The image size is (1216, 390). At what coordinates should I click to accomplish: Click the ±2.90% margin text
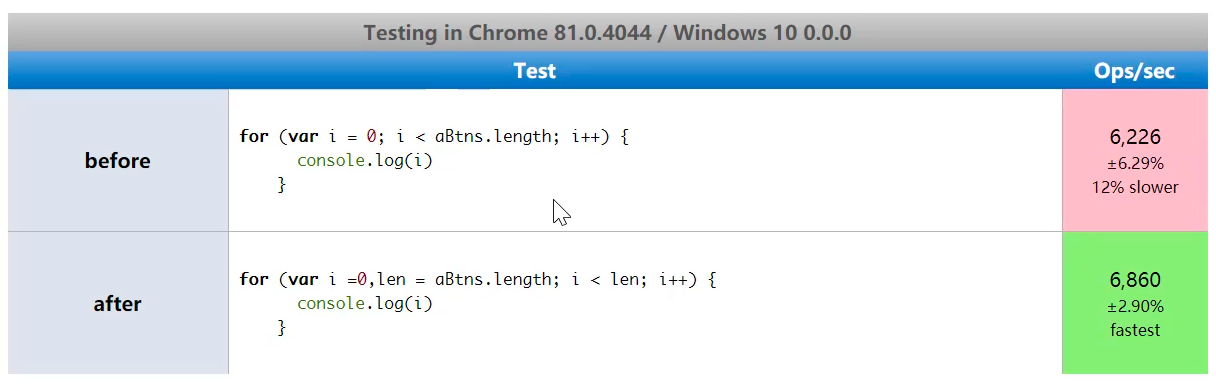[x=1135, y=306]
